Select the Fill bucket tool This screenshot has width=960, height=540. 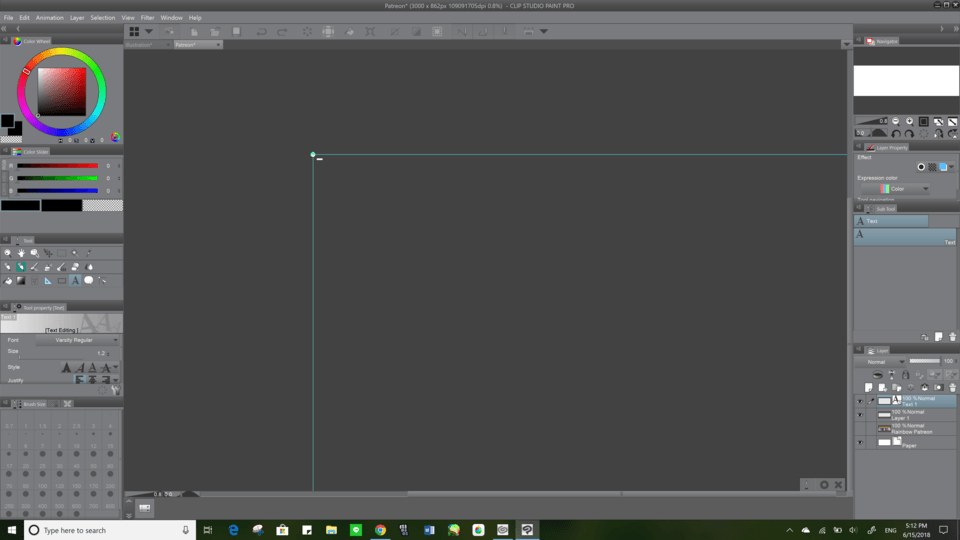pos(7,280)
